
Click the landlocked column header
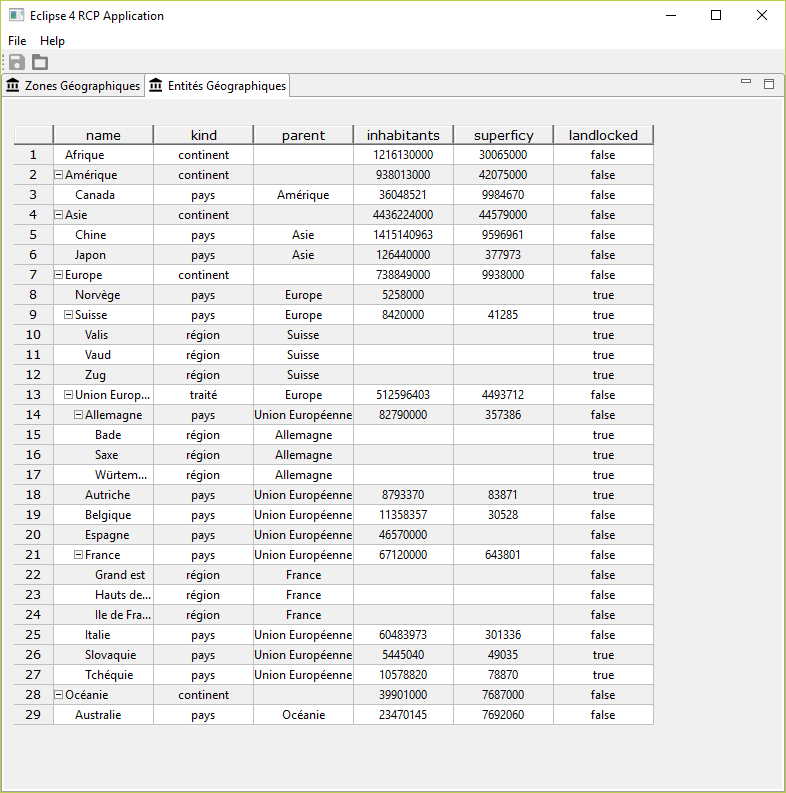point(603,135)
